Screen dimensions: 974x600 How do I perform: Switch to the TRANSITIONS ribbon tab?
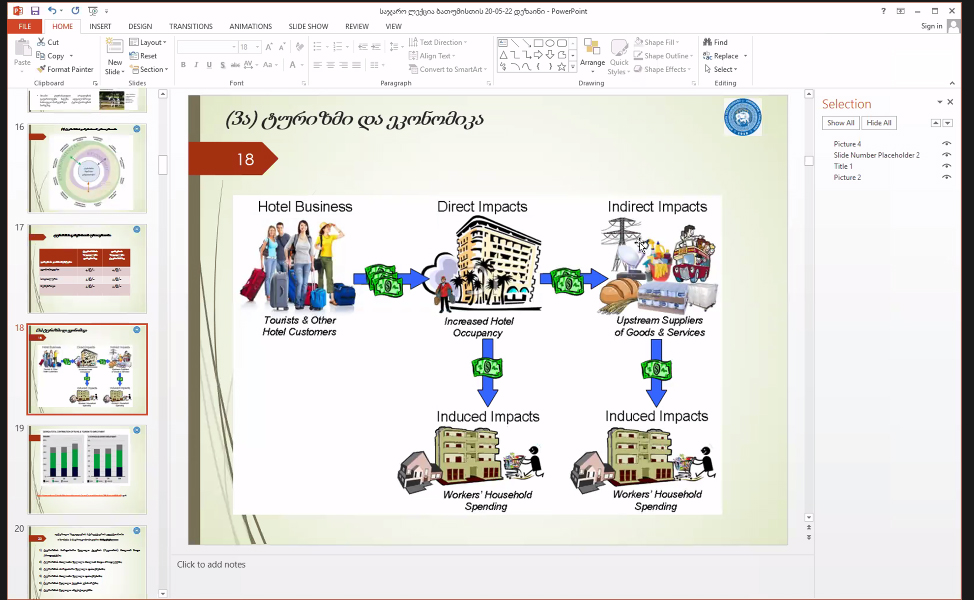[190, 26]
